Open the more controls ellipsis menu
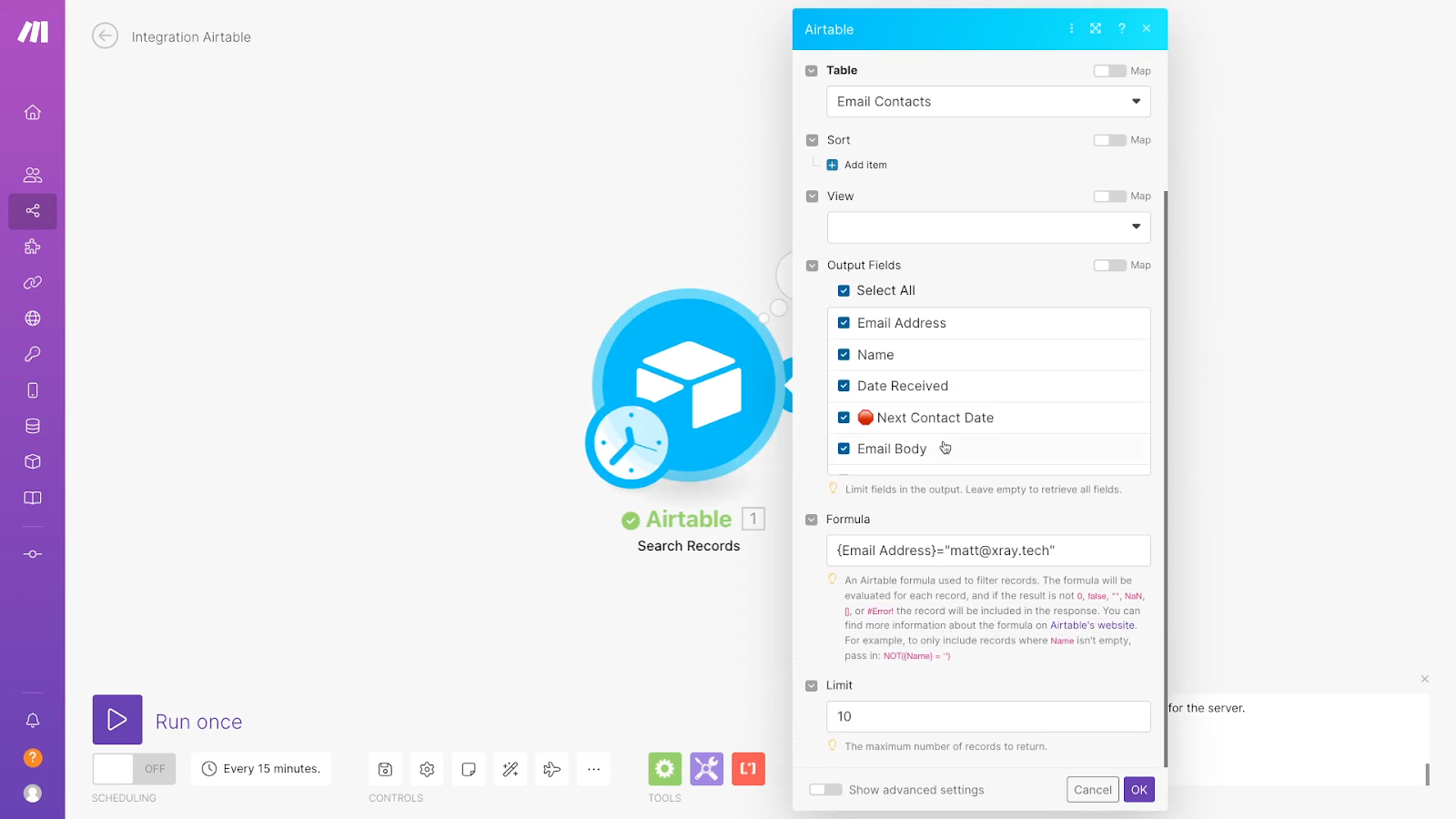Image resolution: width=1456 pixels, height=819 pixels. point(594,770)
